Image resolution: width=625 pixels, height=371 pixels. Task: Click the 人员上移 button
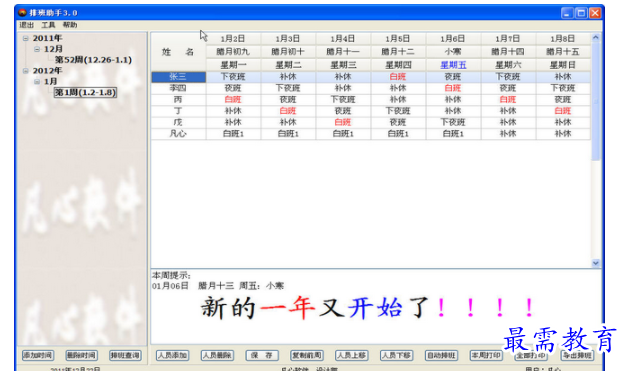(x=352, y=355)
